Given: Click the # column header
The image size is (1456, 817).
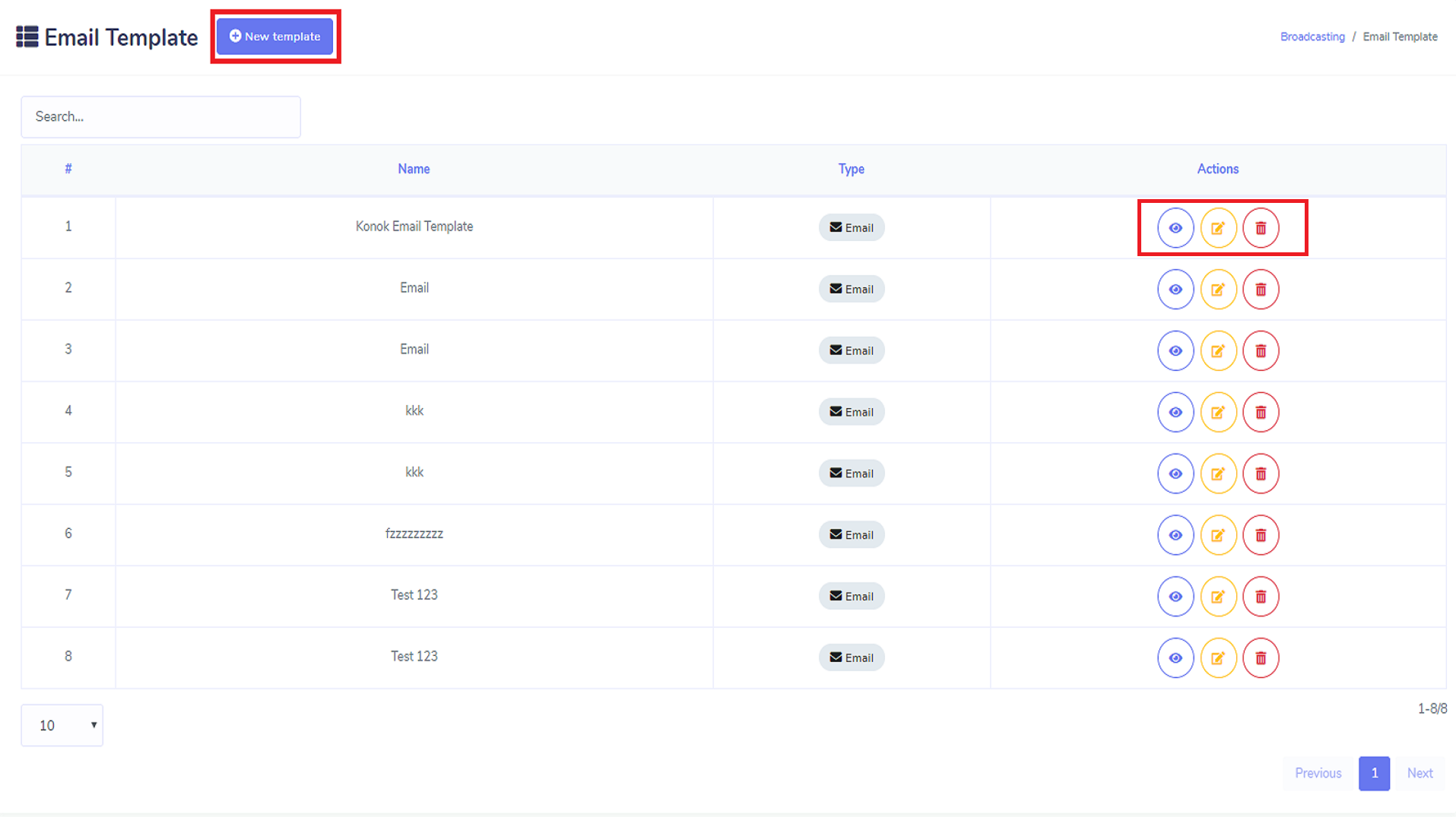Looking at the screenshot, I should click(68, 169).
